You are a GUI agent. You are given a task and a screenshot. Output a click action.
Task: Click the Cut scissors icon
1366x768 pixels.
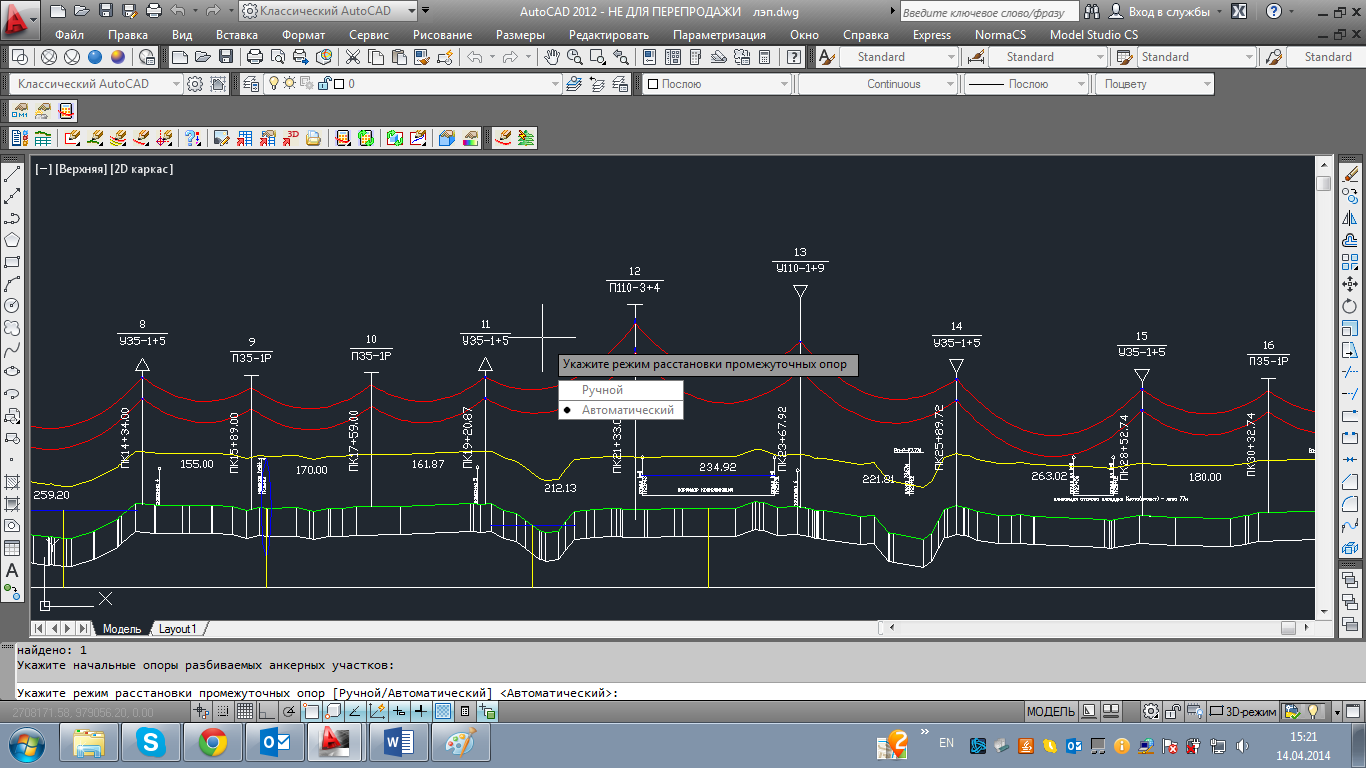click(353, 57)
